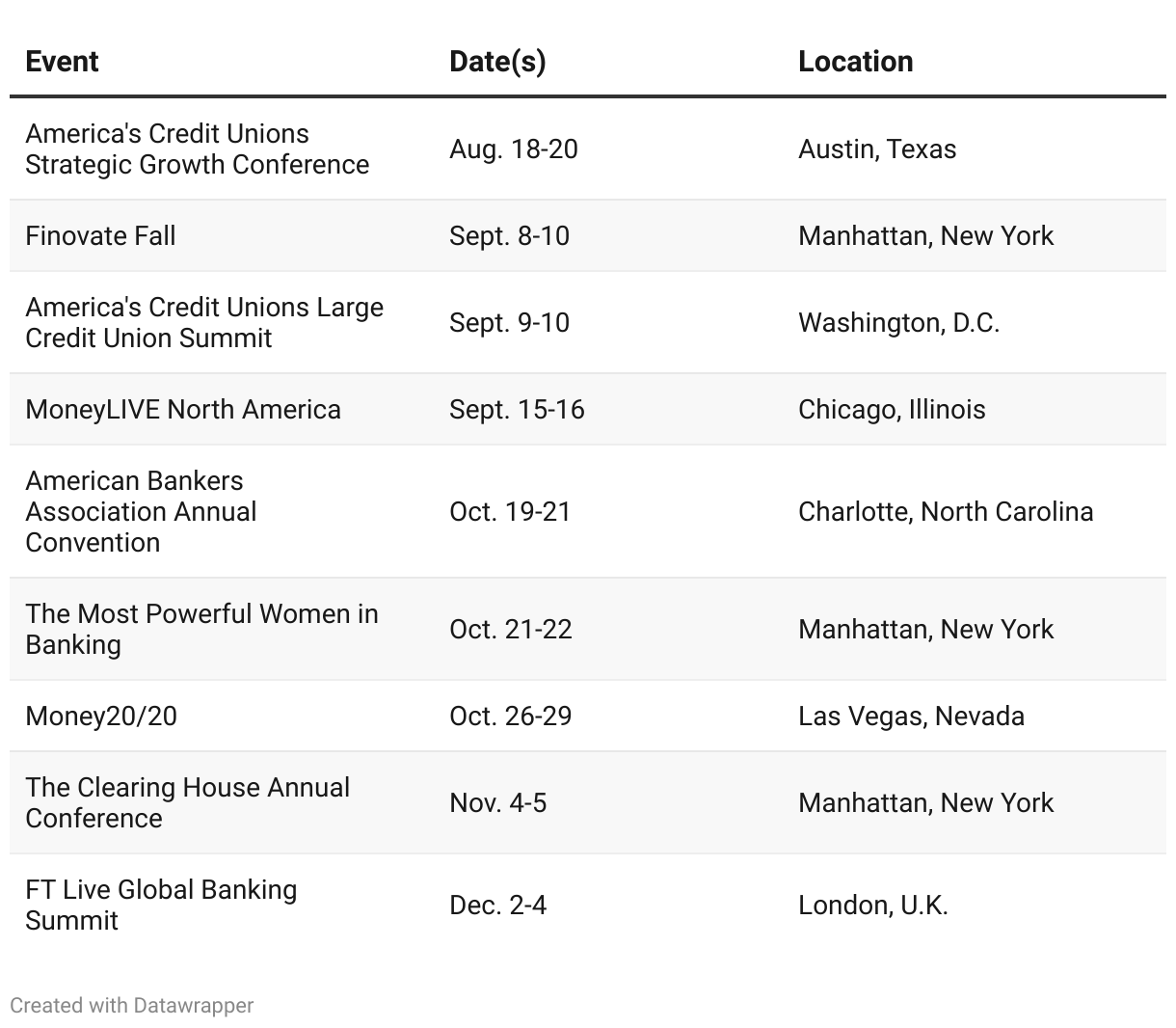Select the Aug. 18-20 date cell
This screenshot has height=1028, width=1176.
514,149
